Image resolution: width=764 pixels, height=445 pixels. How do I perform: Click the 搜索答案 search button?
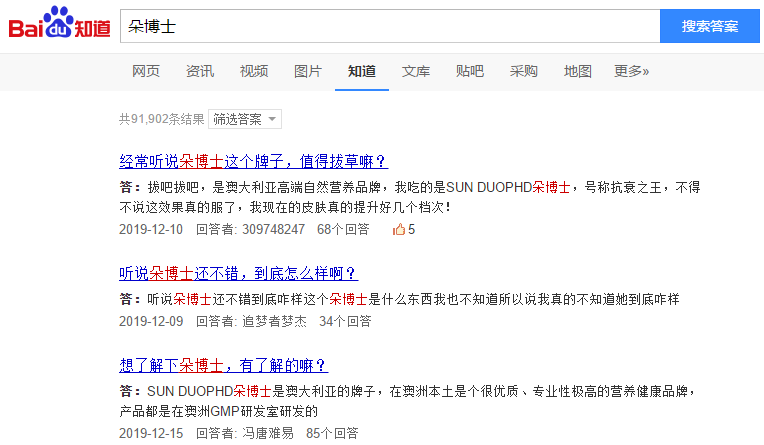point(709,26)
